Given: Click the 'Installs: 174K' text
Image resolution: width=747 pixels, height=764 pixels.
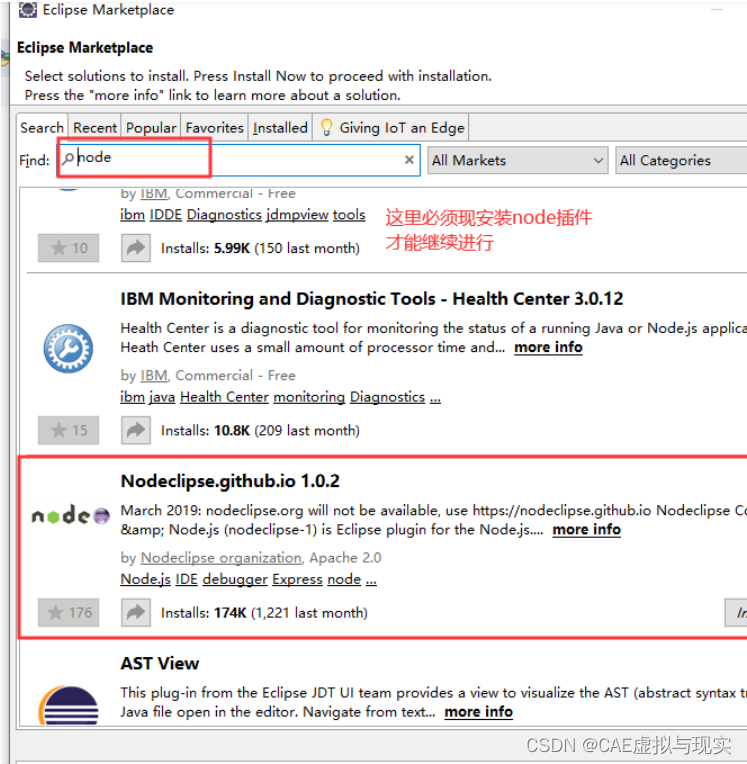Looking at the screenshot, I should [x=204, y=612].
